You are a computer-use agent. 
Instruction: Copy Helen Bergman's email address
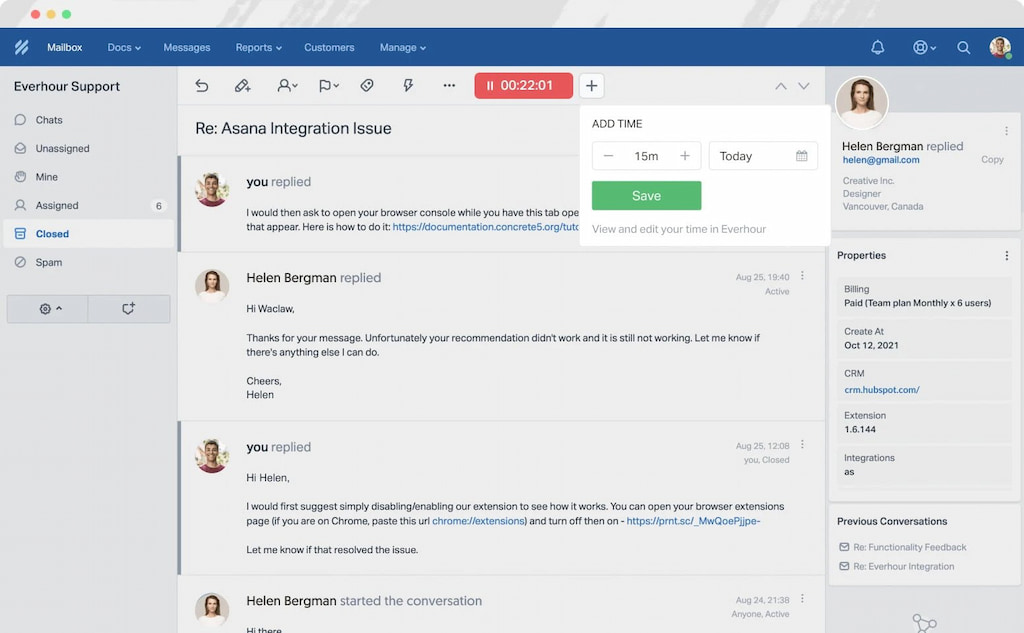pos(992,159)
